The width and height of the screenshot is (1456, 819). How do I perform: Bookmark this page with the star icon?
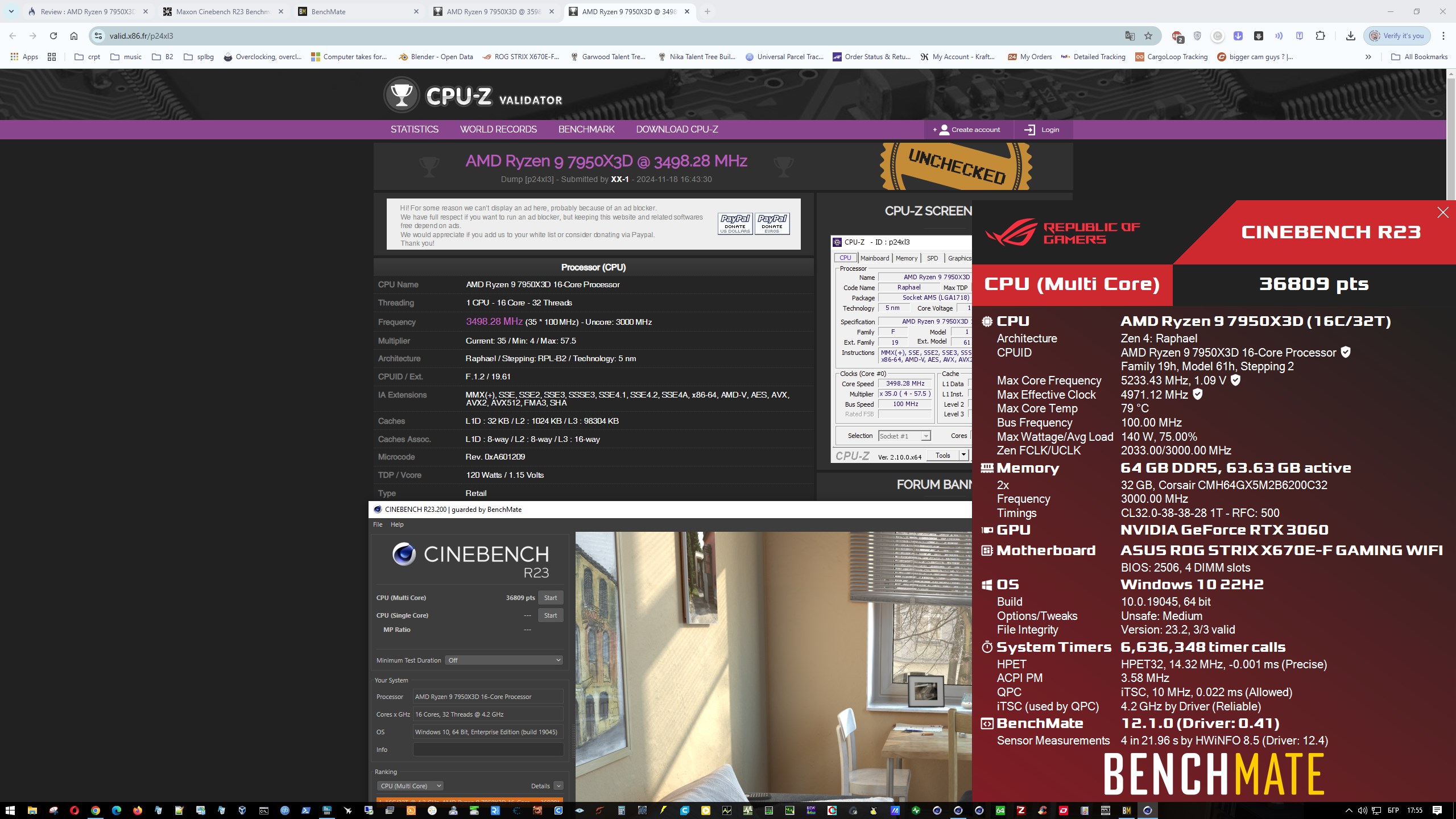point(1148,36)
